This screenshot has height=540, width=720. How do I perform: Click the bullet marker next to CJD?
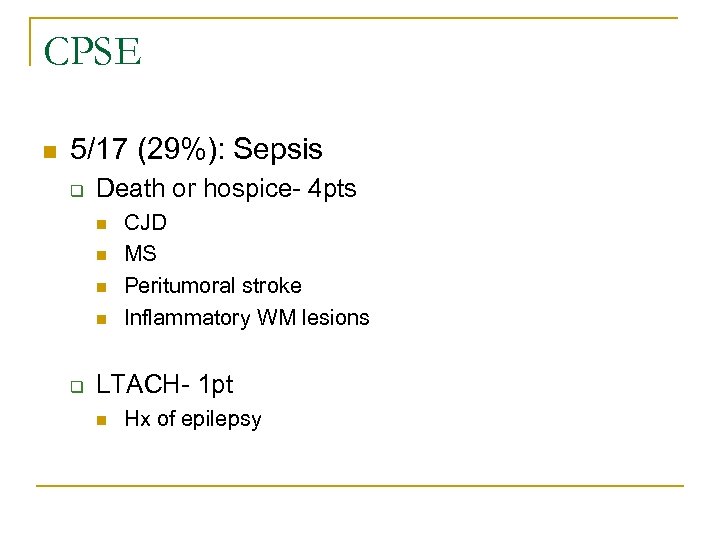pyautogui.click(x=101, y=223)
